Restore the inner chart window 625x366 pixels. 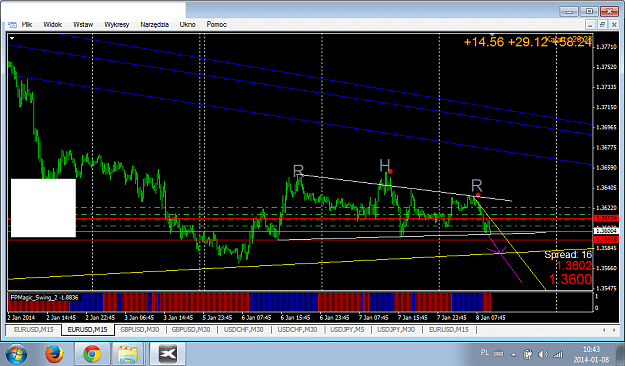(x=602, y=25)
